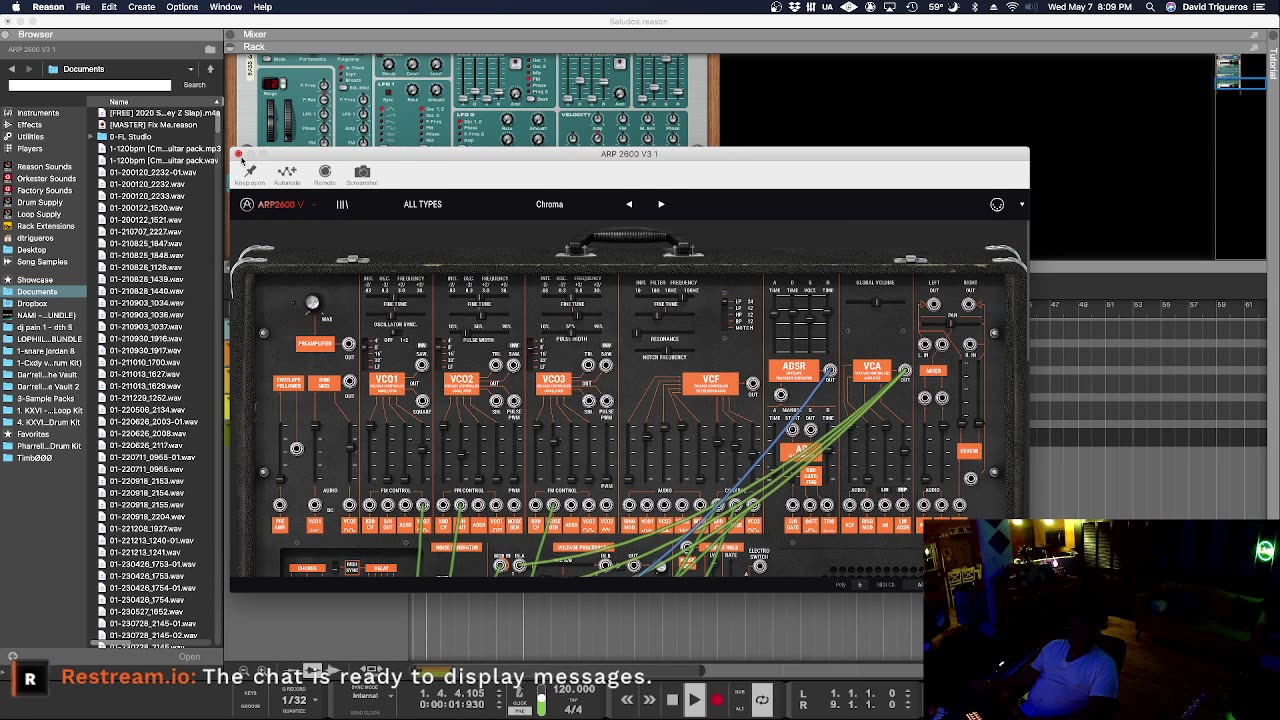1280x720 pixels.
Task: Click the Chroma preset name
Action: pos(549,204)
